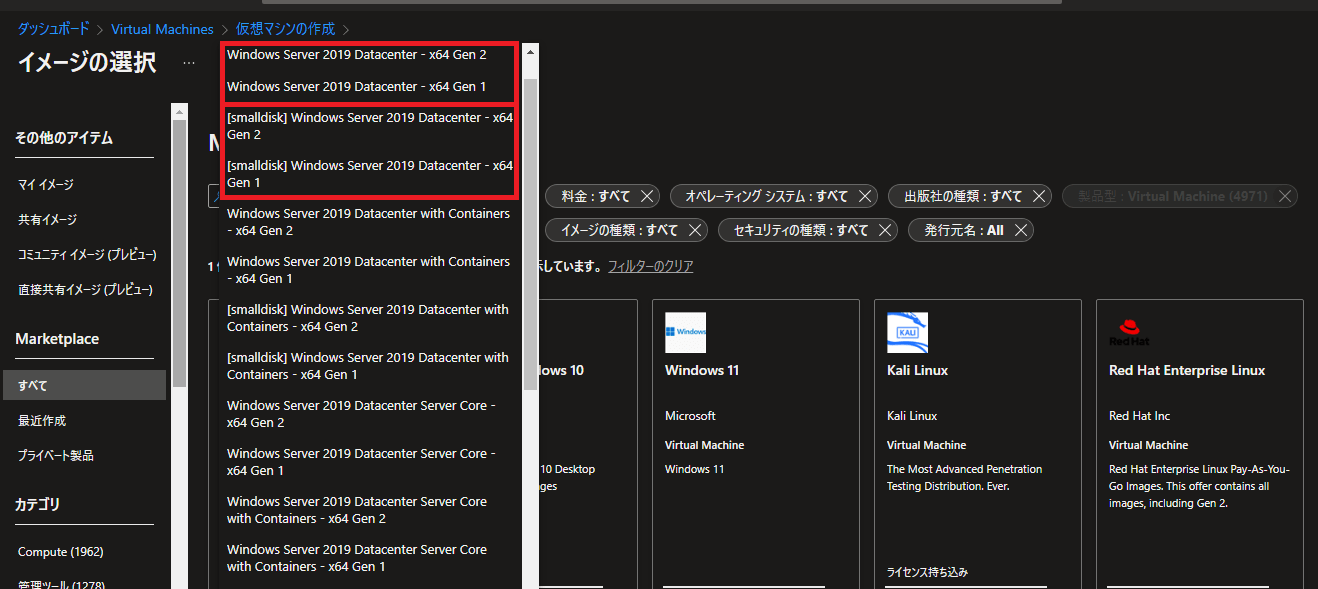
Task: Open the 発行元名 : All filter
Action: [964, 230]
